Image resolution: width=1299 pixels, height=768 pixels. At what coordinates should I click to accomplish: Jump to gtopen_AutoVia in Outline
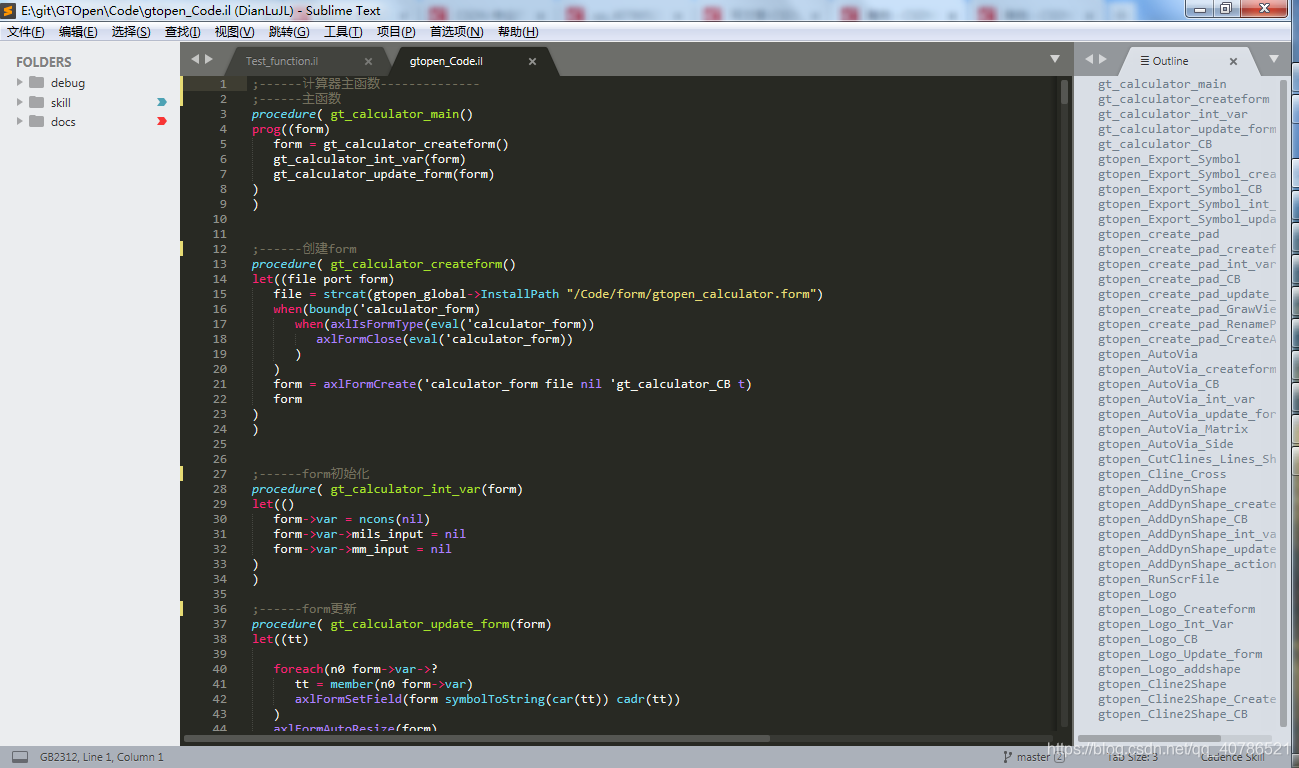(x=1148, y=354)
